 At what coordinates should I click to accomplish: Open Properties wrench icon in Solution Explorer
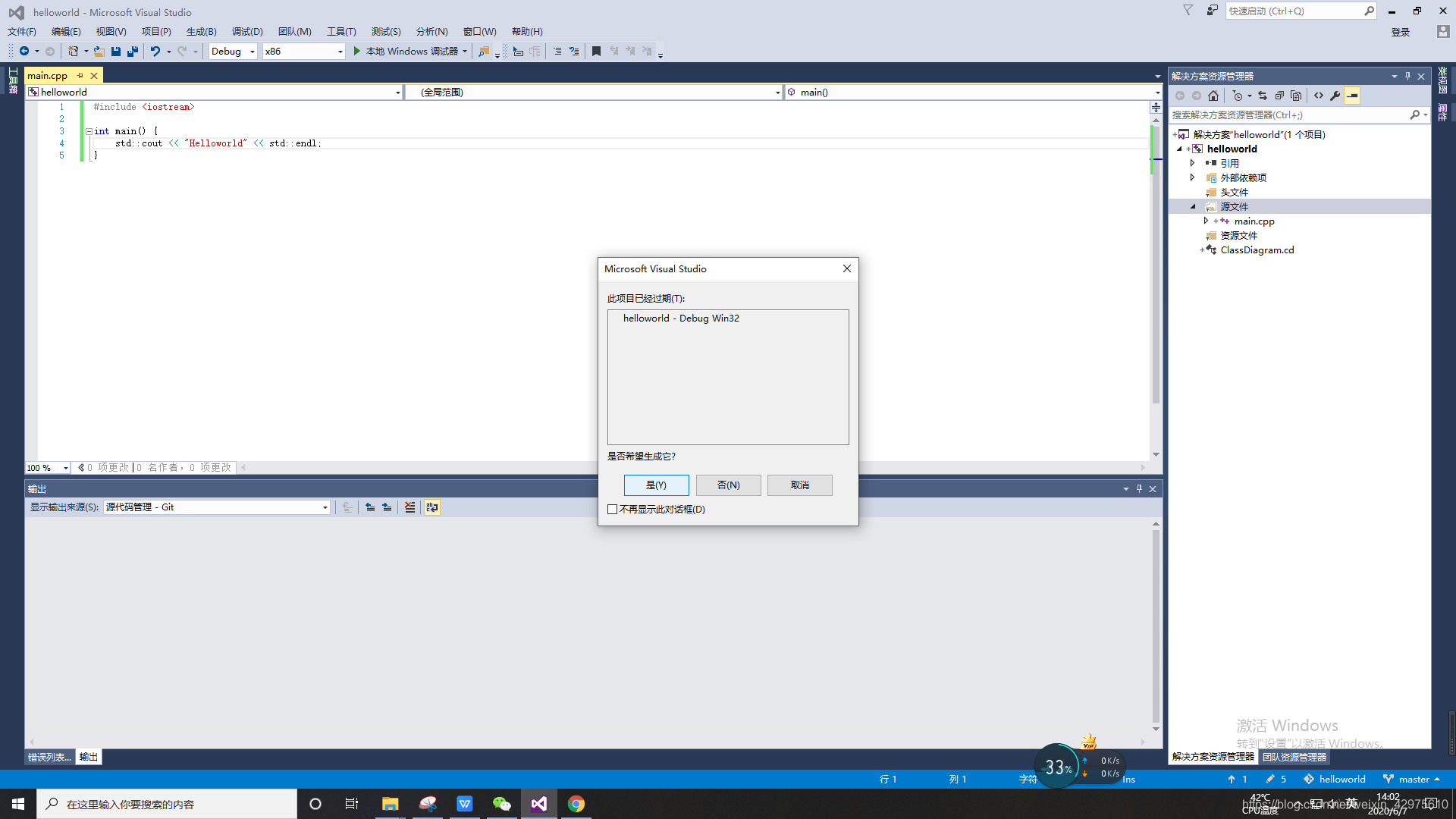click(x=1335, y=96)
